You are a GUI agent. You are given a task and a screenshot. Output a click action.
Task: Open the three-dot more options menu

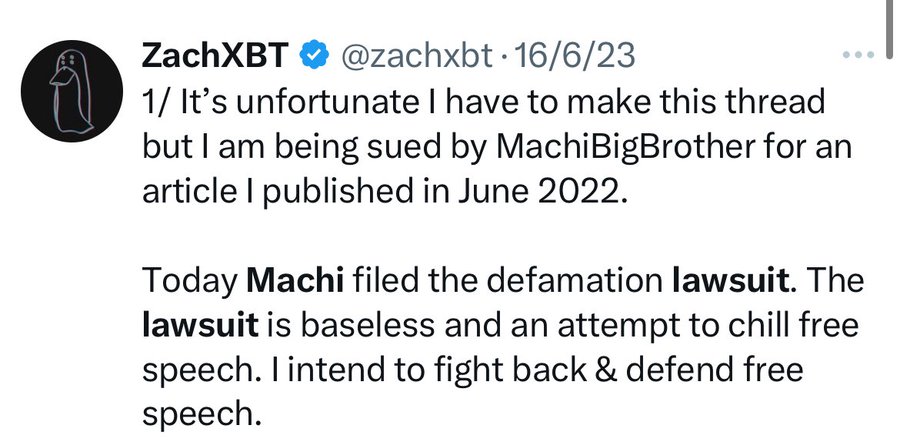[858, 56]
